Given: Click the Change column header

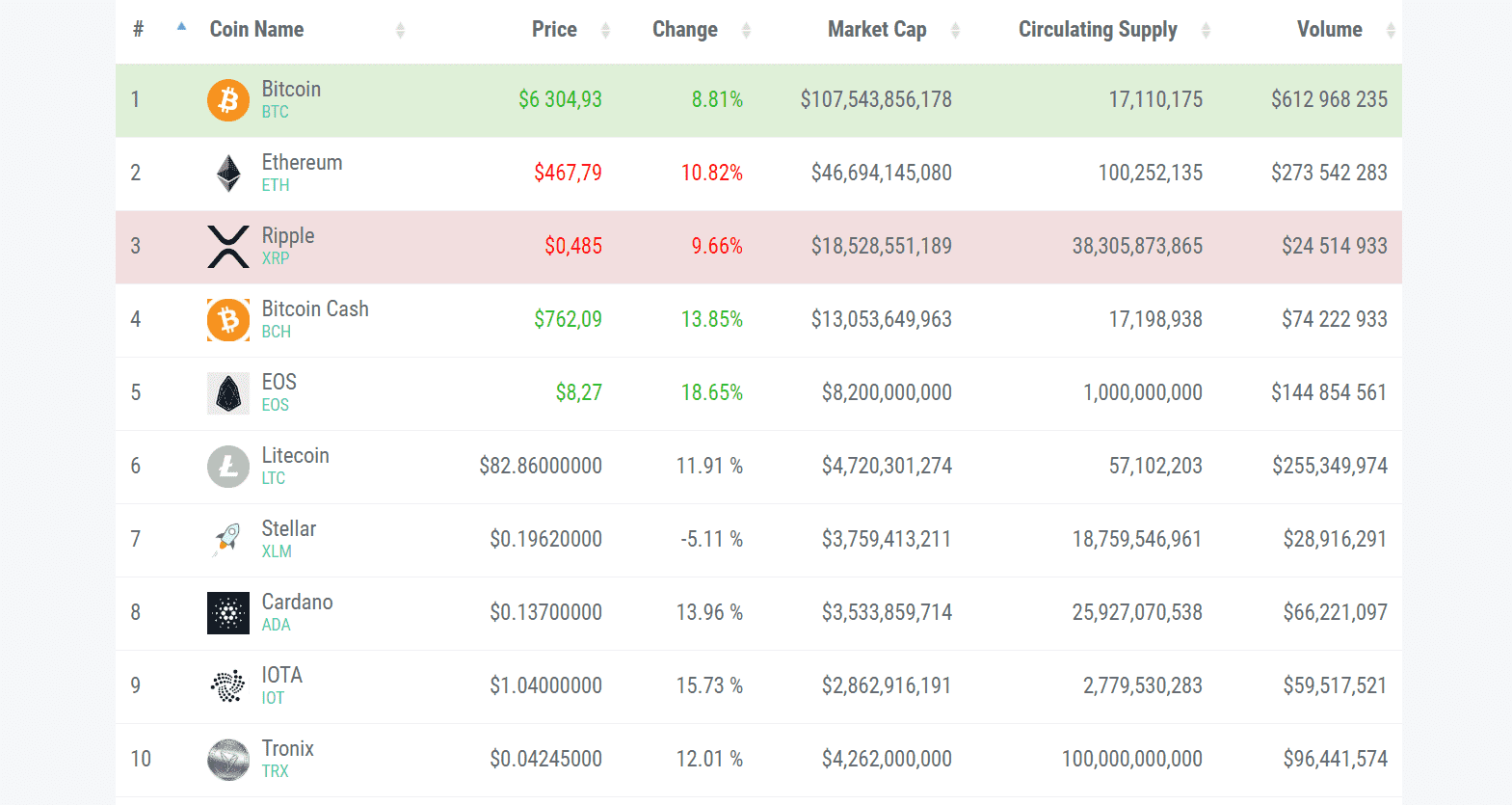Looking at the screenshot, I should (x=685, y=30).
